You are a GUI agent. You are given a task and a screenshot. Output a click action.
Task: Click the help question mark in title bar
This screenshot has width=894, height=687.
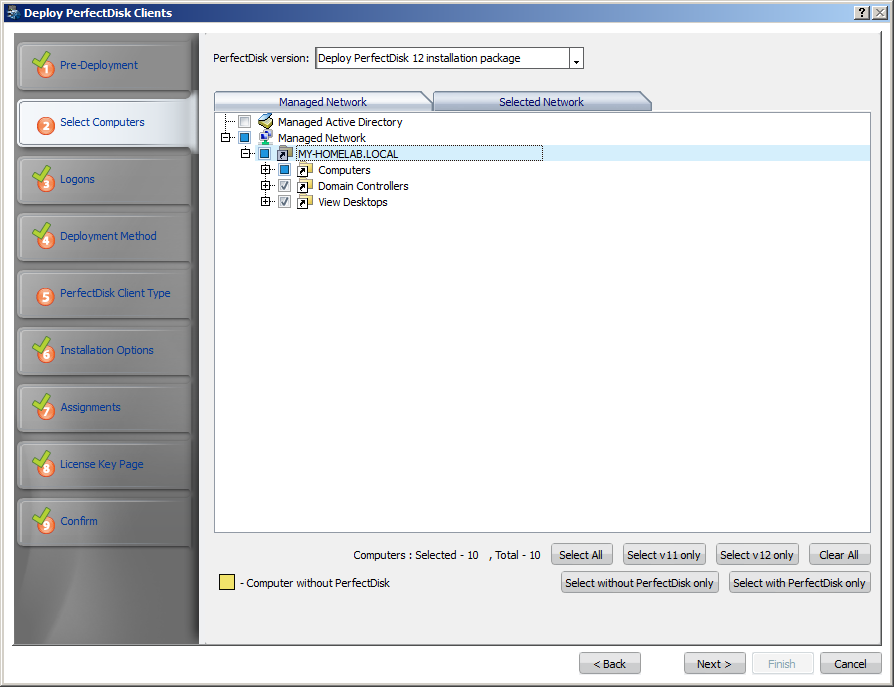861,13
